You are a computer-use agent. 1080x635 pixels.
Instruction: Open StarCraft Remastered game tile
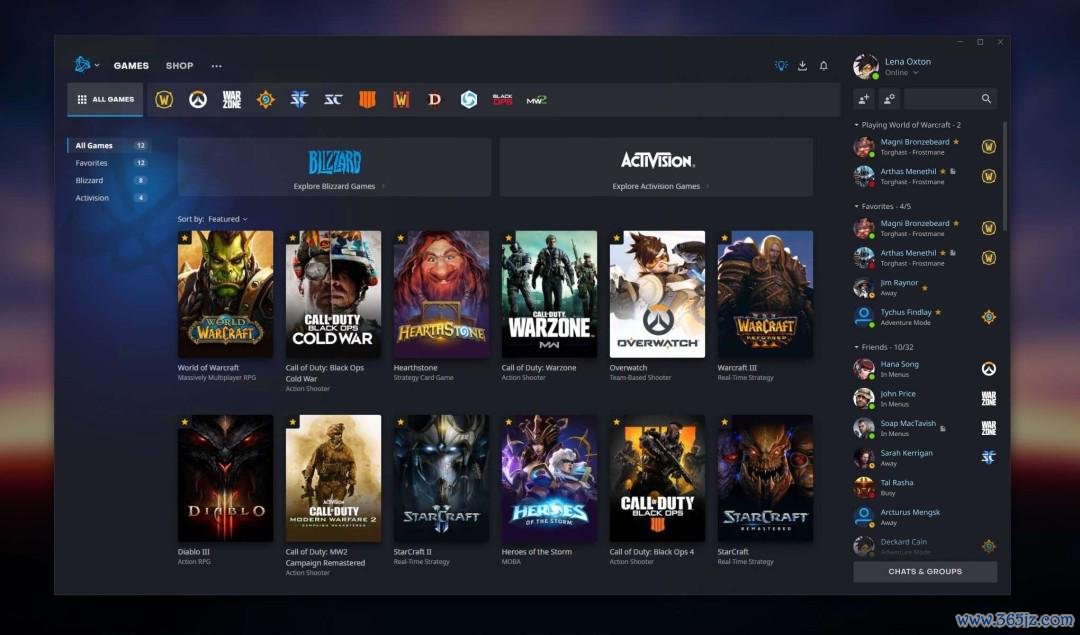(x=765, y=478)
